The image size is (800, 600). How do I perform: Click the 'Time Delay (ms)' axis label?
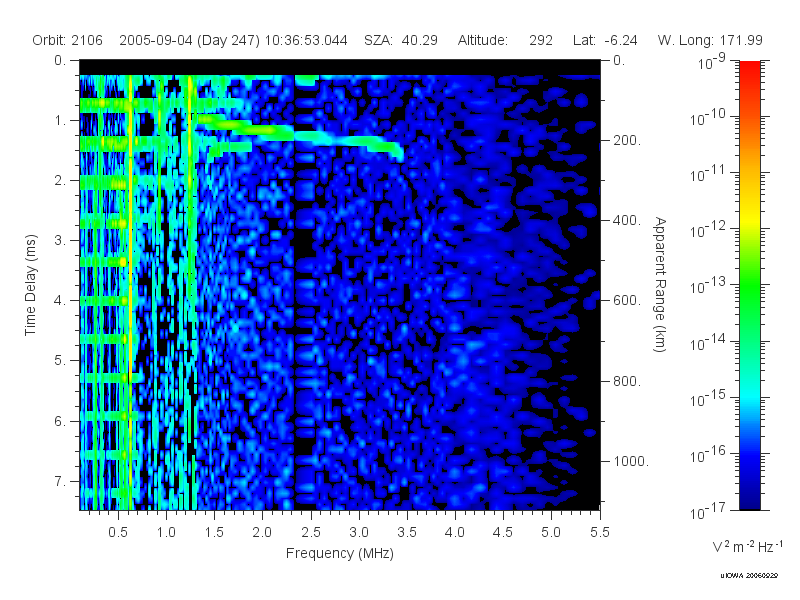(31, 285)
